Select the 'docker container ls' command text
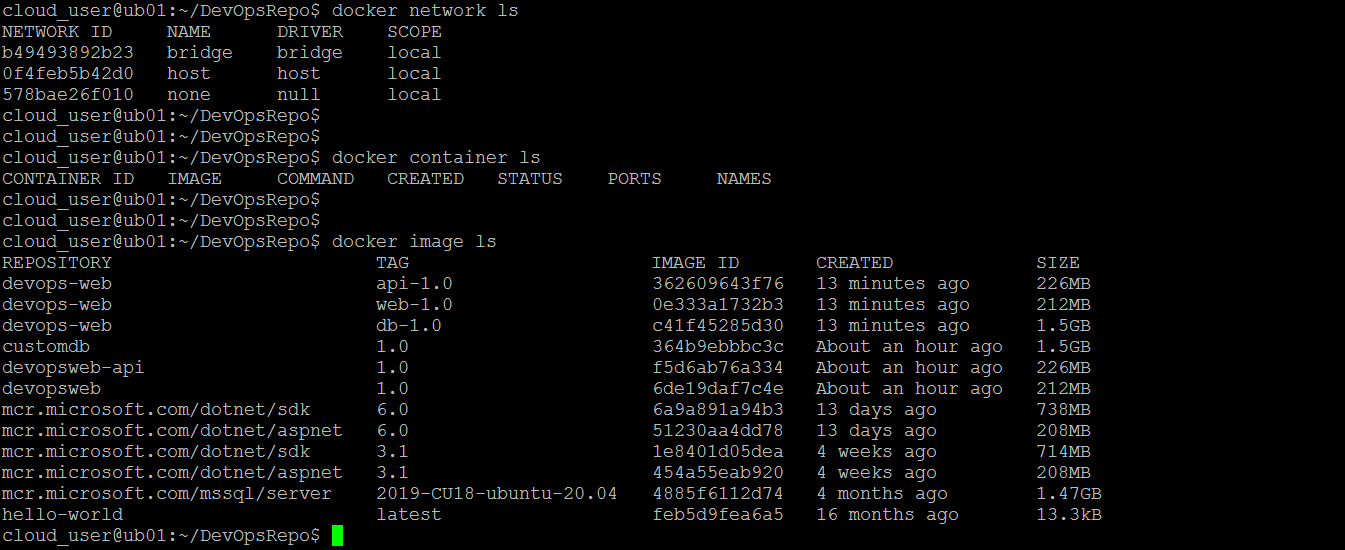This screenshot has width=1345, height=550. tap(436, 158)
